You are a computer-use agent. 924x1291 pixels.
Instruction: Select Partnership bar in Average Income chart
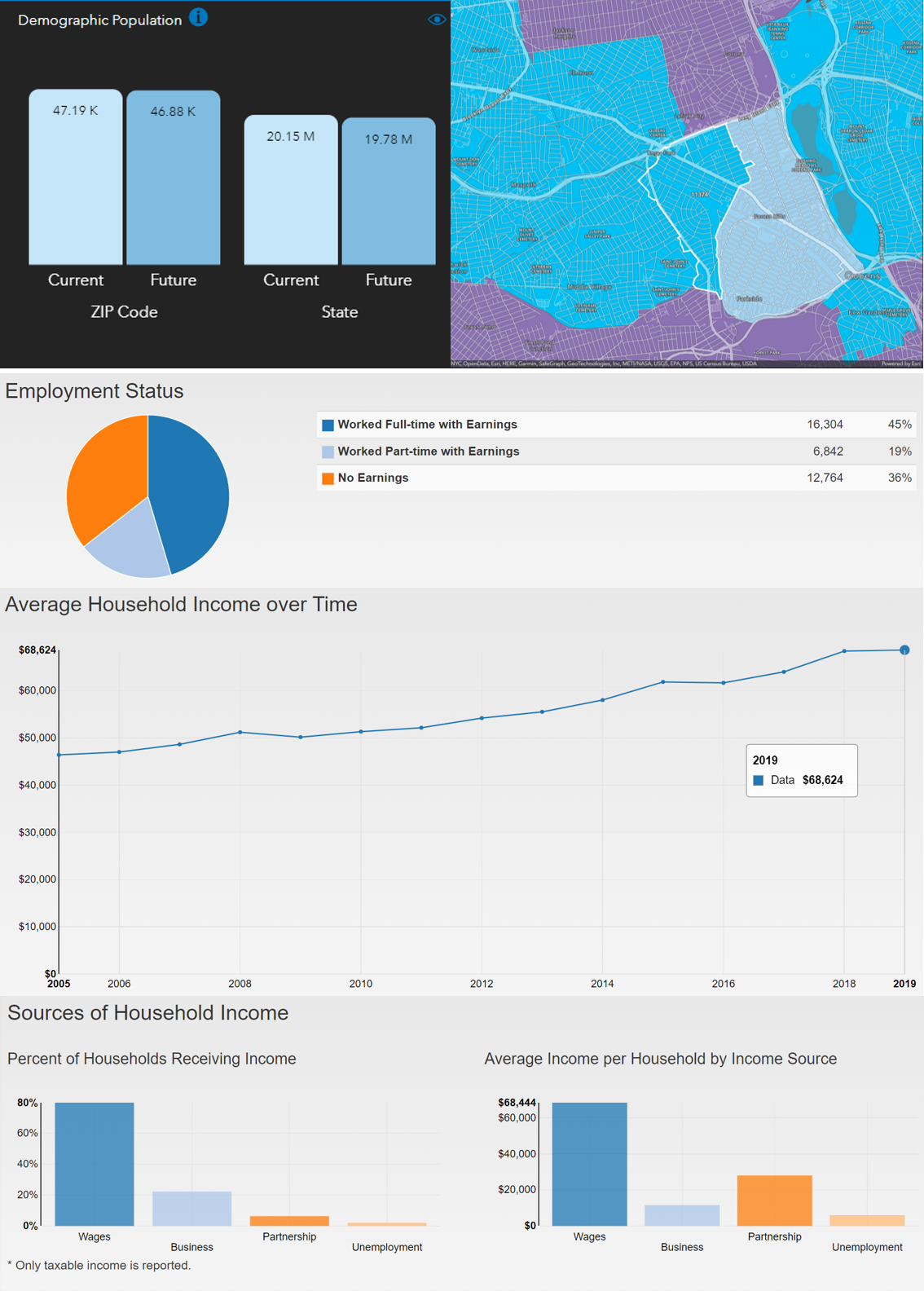pos(774,1201)
